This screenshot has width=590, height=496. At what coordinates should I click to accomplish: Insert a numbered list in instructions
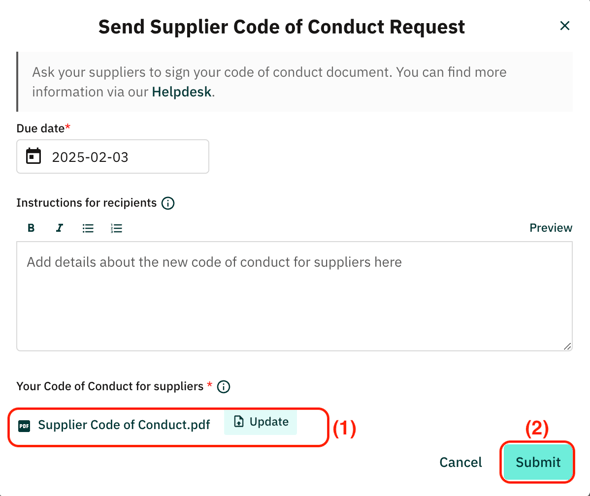pos(116,228)
